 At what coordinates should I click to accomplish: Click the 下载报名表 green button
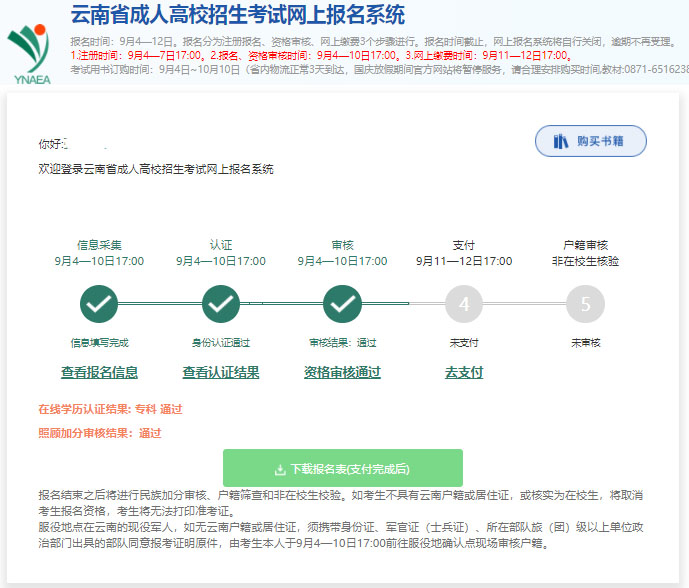[343, 468]
